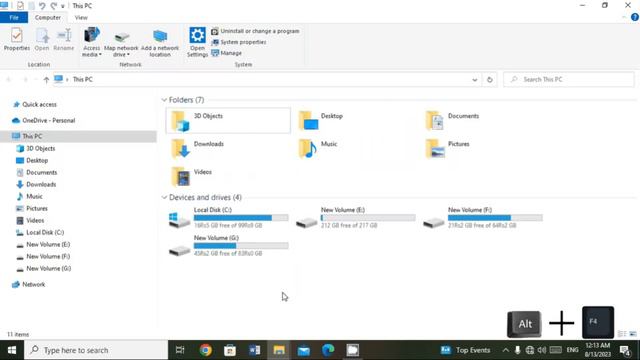Open 3D Objects in sidebar tree
Screen dimensions: 640x360
tap(40, 149)
